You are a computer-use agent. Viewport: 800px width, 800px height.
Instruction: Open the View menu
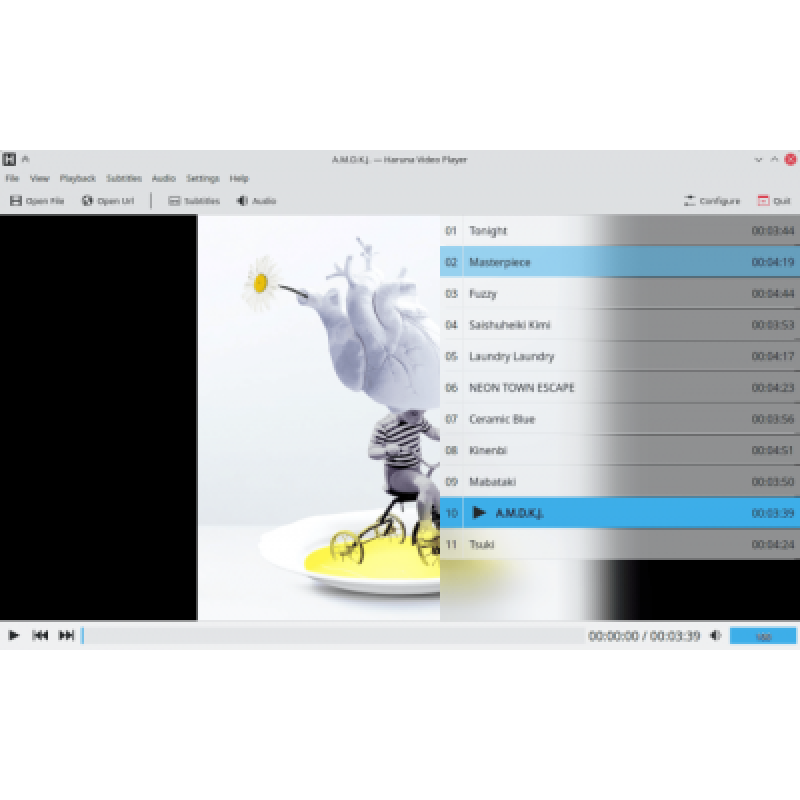click(39, 179)
